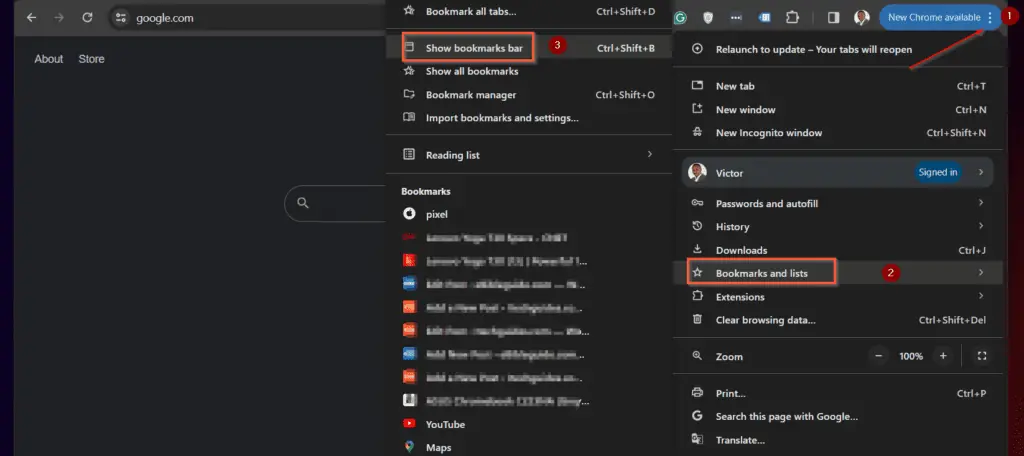
Task: Click the Maps bookmark pin icon
Action: (x=409, y=447)
